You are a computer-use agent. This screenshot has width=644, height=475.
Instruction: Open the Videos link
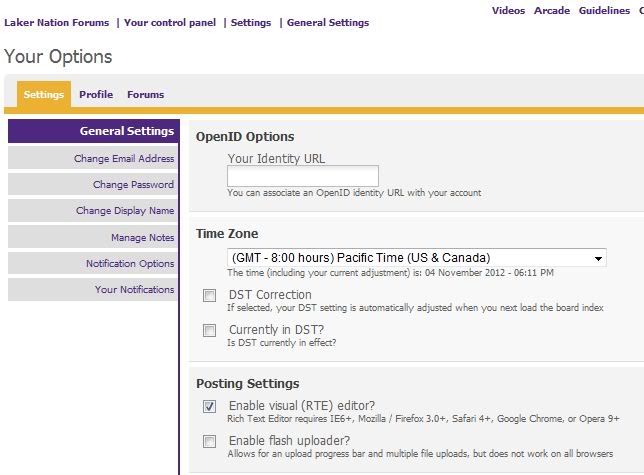click(508, 11)
